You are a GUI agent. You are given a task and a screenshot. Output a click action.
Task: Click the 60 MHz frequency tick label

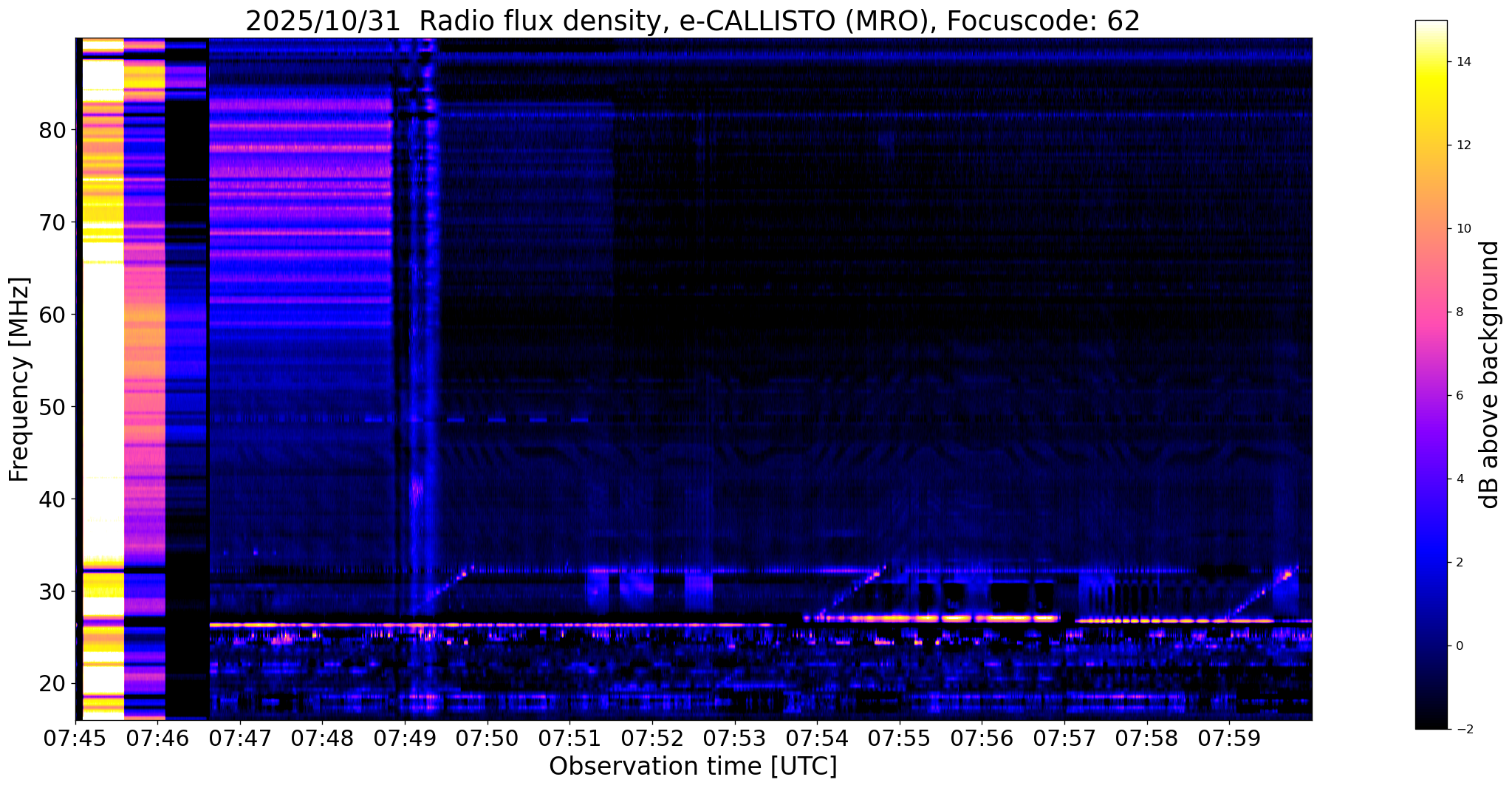point(52,315)
